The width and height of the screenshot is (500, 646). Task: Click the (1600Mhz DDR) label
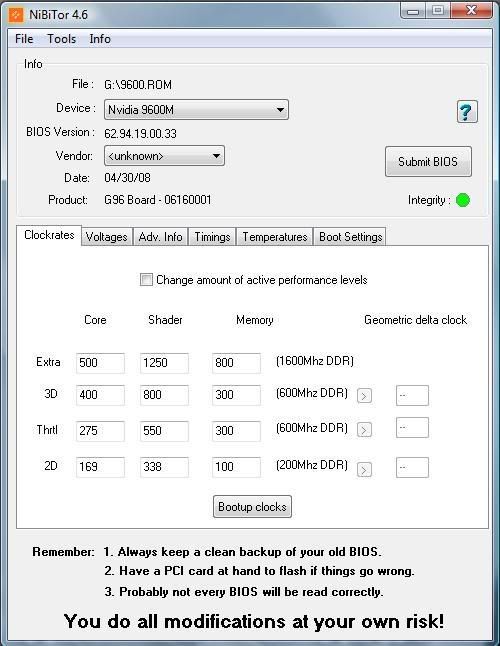[315, 361]
